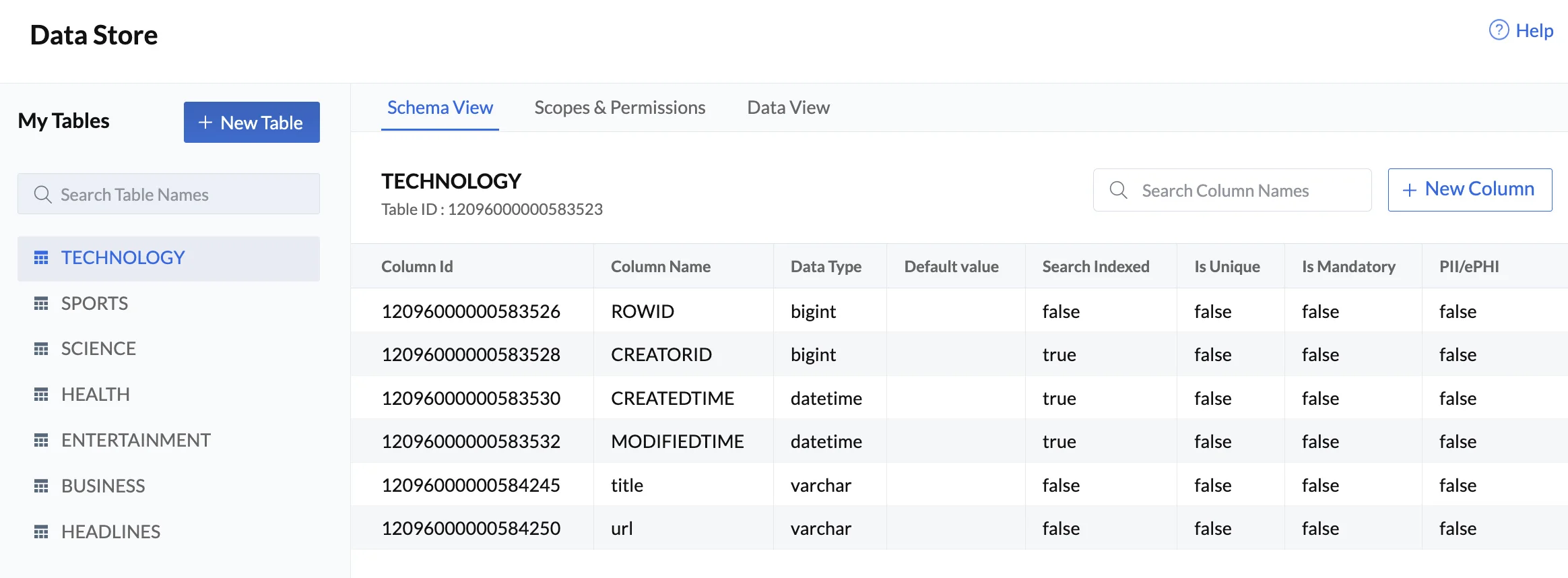Open the HEADLINES table
The width and height of the screenshot is (1568, 578).
[110, 532]
